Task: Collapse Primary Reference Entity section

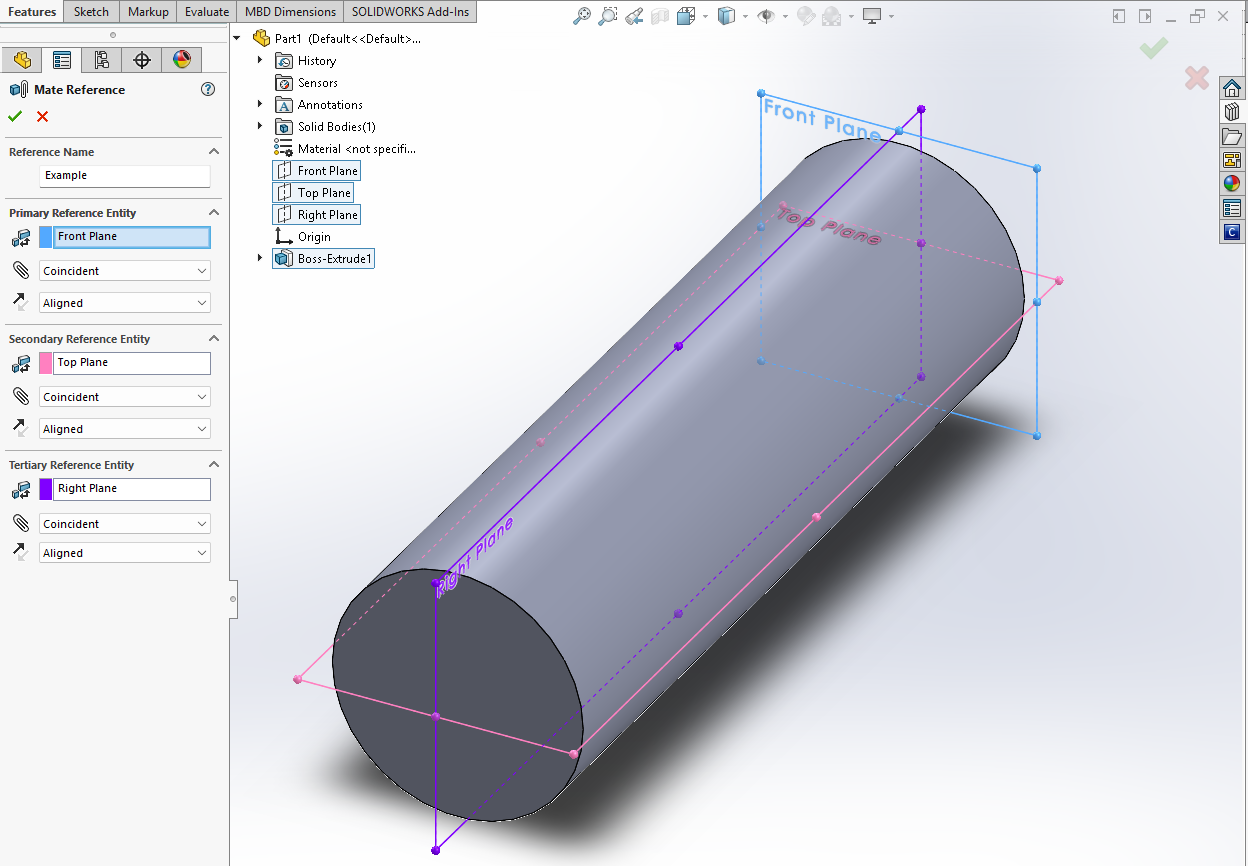Action: tap(214, 213)
